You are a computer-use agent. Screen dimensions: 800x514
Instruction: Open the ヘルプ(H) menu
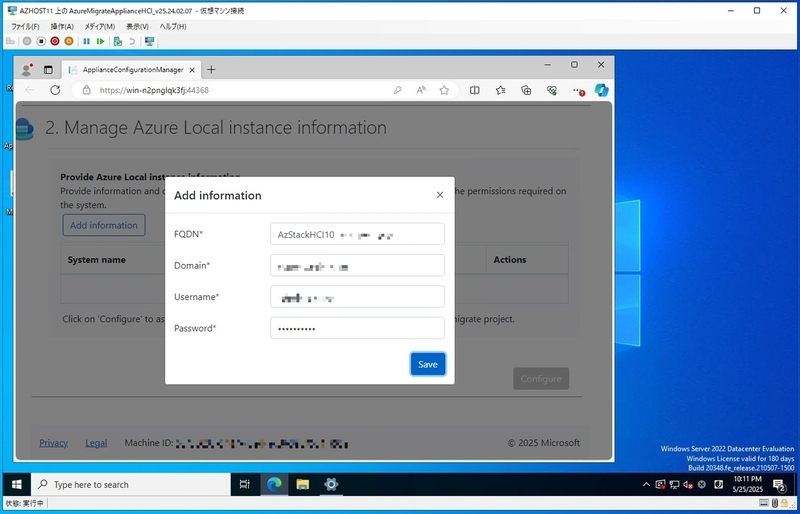[x=173, y=27]
